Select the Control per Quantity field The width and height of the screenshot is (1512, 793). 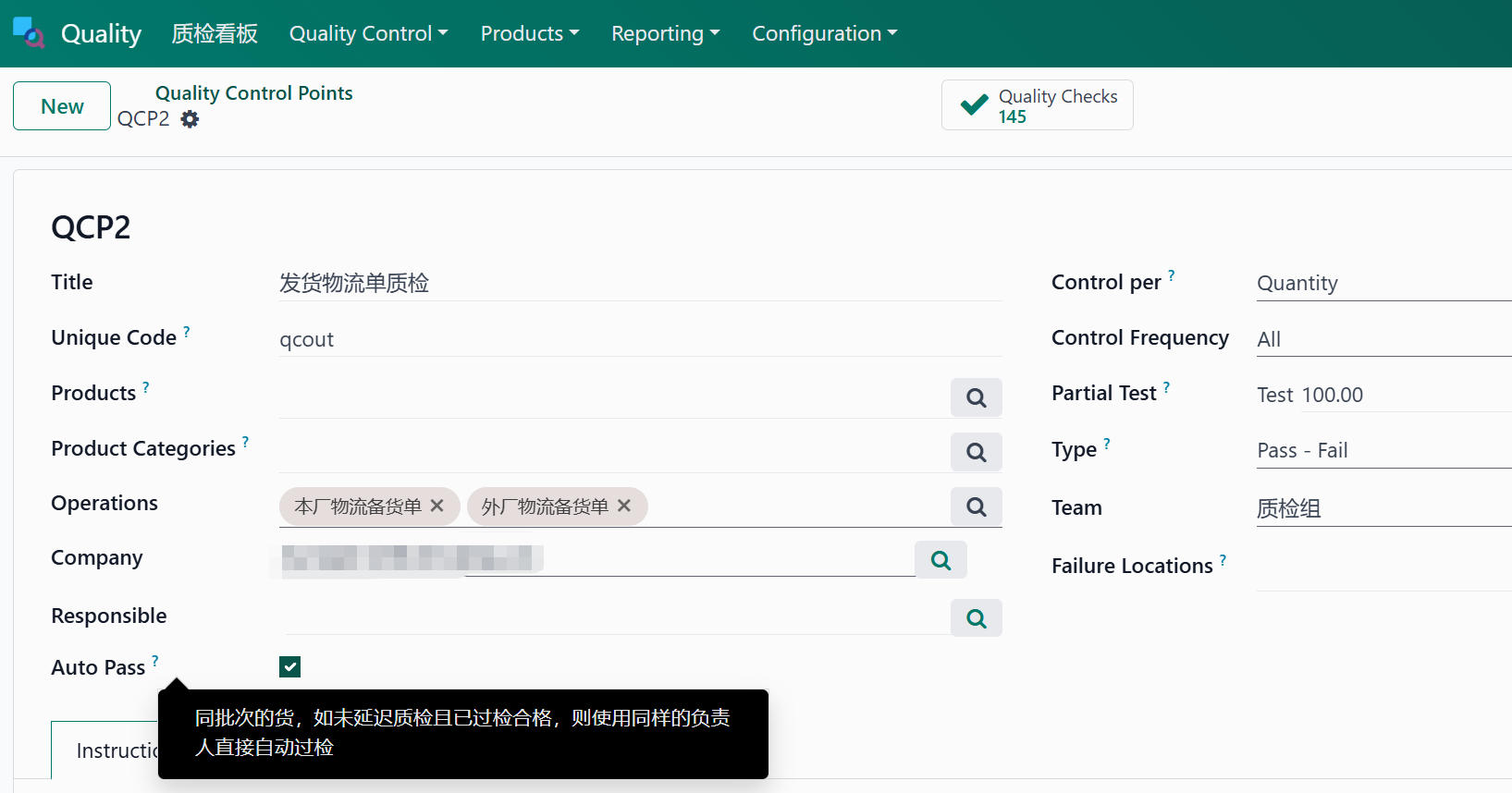[1382, 284]
